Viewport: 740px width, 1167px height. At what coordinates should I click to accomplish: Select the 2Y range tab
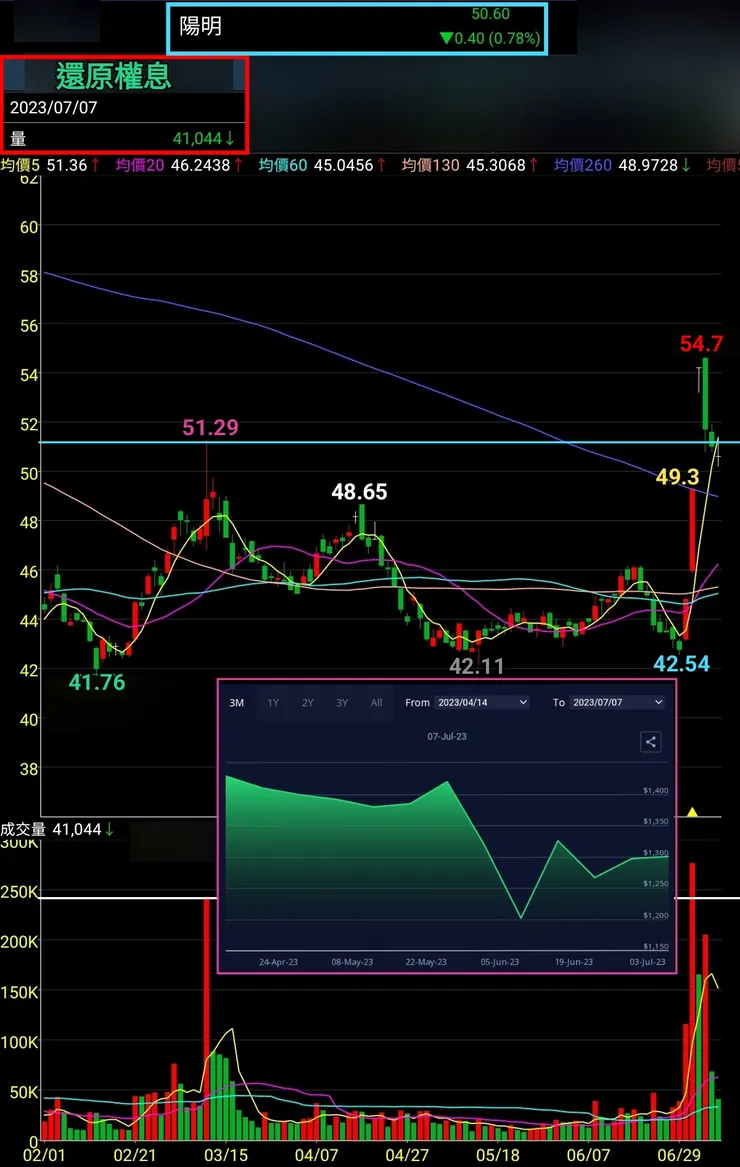click(307, 703)
